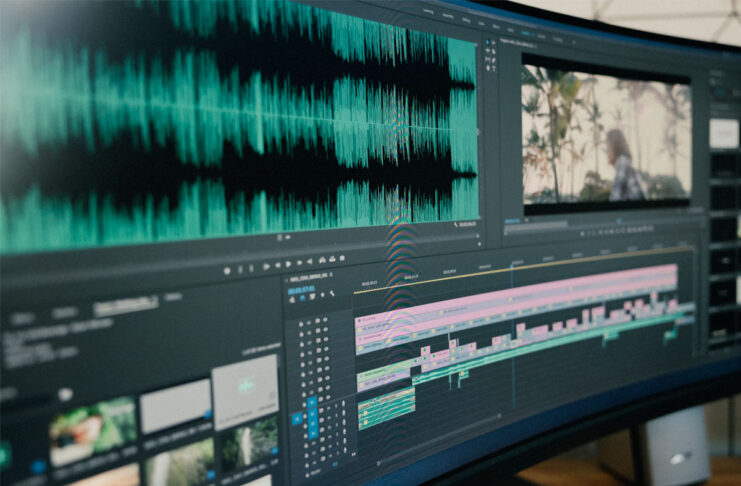Click the white preview box in right panel
The height and width of the screenshot is (486, 741).
724,133
